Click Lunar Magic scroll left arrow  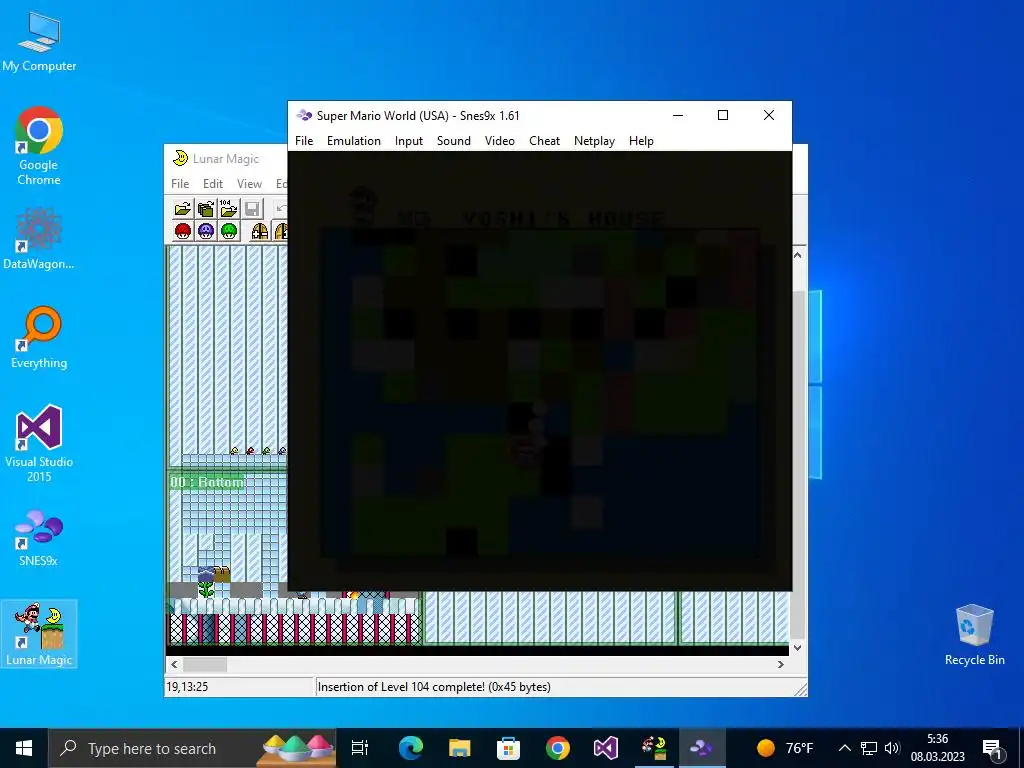(x=174, y=664)
